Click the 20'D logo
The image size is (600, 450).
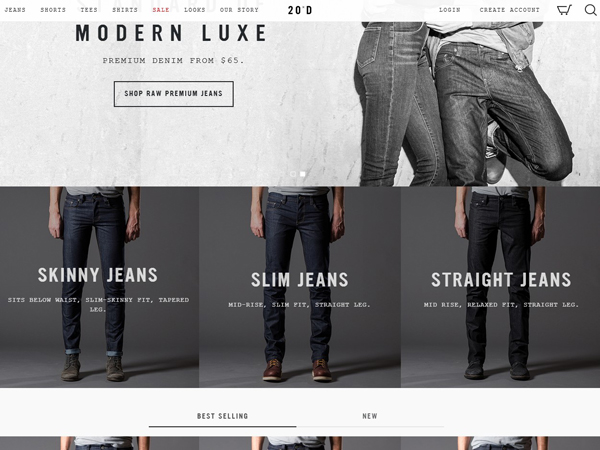[300, 10]
